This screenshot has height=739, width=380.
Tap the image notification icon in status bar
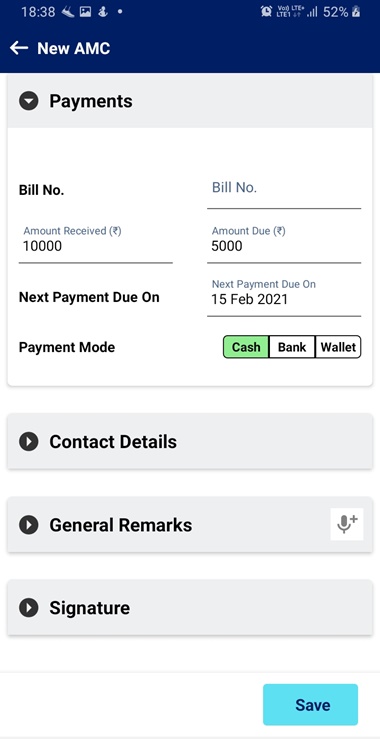tap(85, 12)
